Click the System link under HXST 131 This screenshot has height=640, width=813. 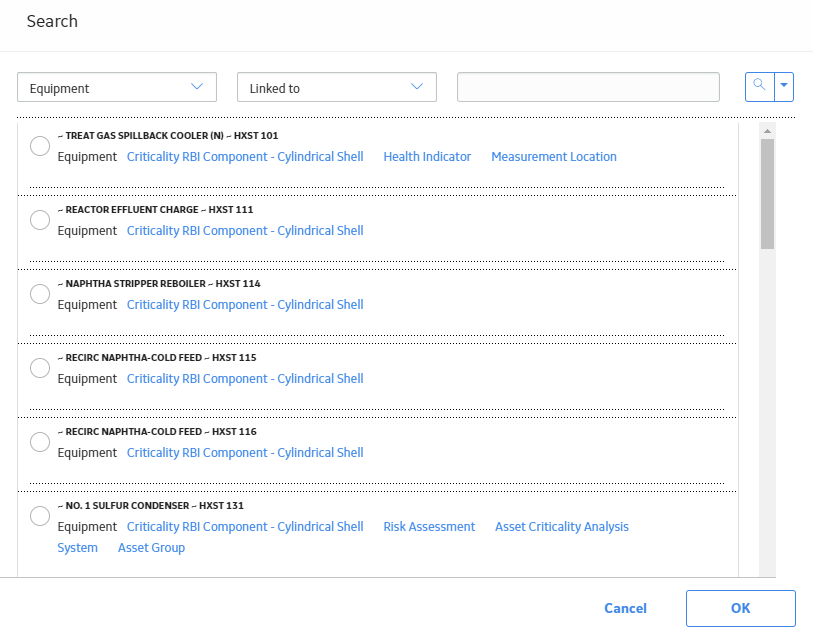(x=77, y=548)
